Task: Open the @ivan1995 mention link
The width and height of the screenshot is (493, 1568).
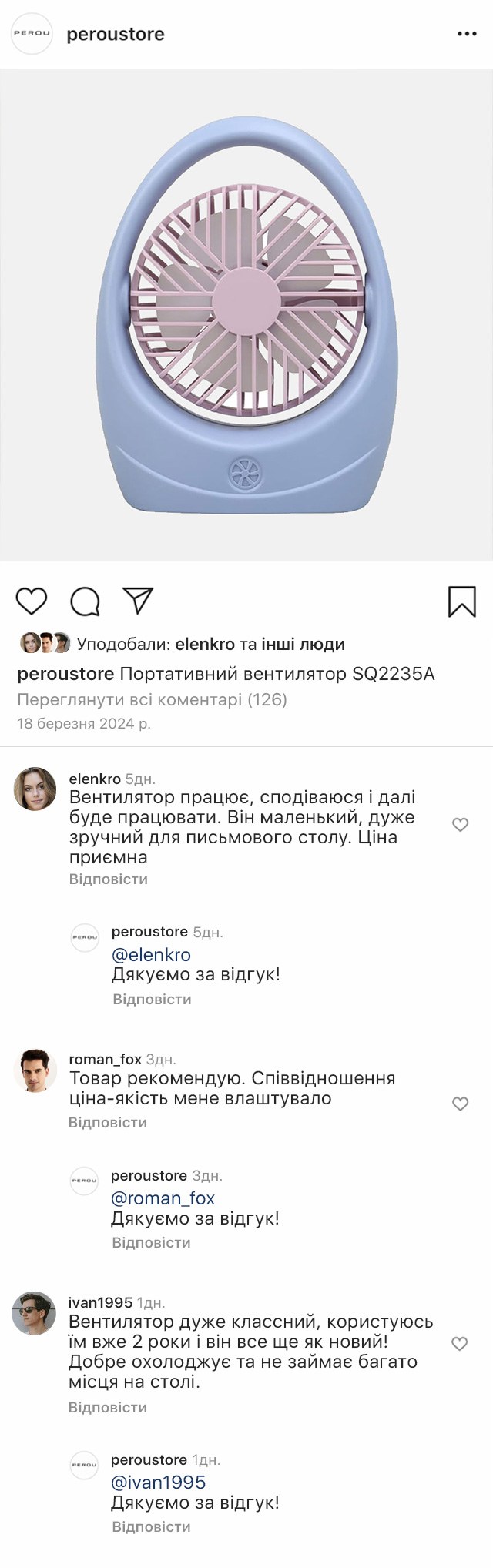Action: tap(159, 1483)
